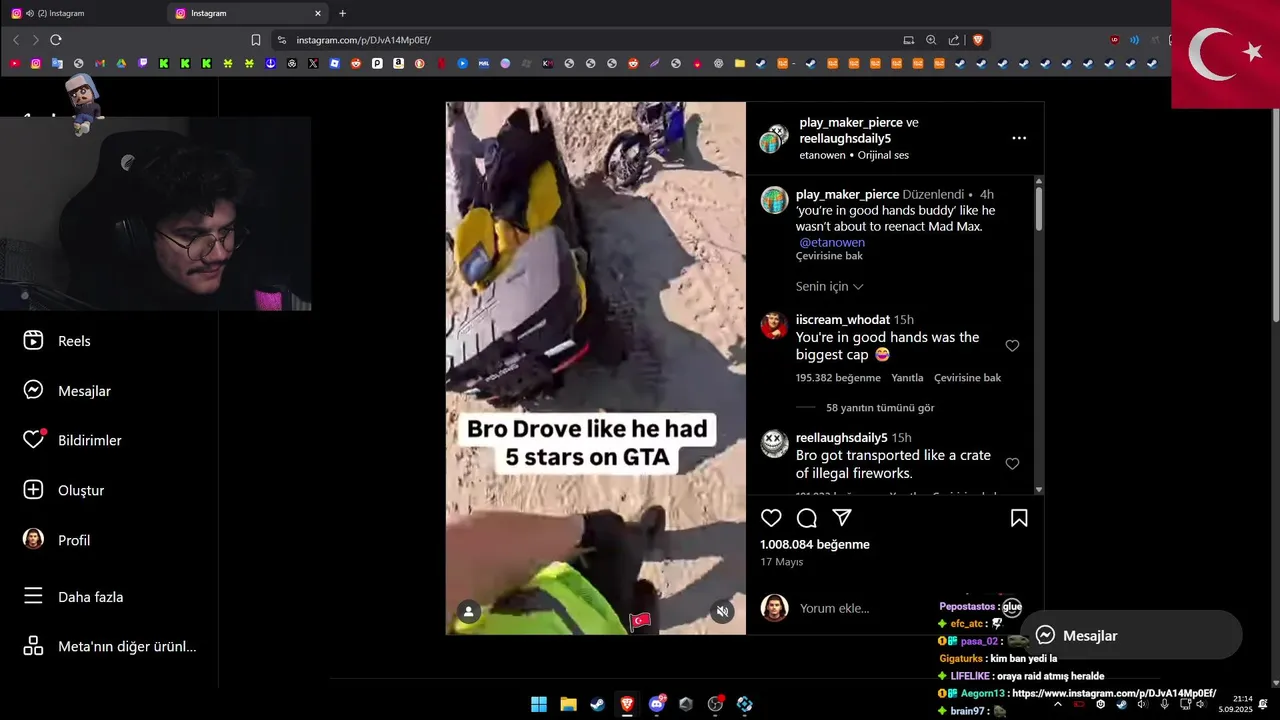Bookmark this page
The height and width of the screenshot is (720, 1280).
point(256,40)
